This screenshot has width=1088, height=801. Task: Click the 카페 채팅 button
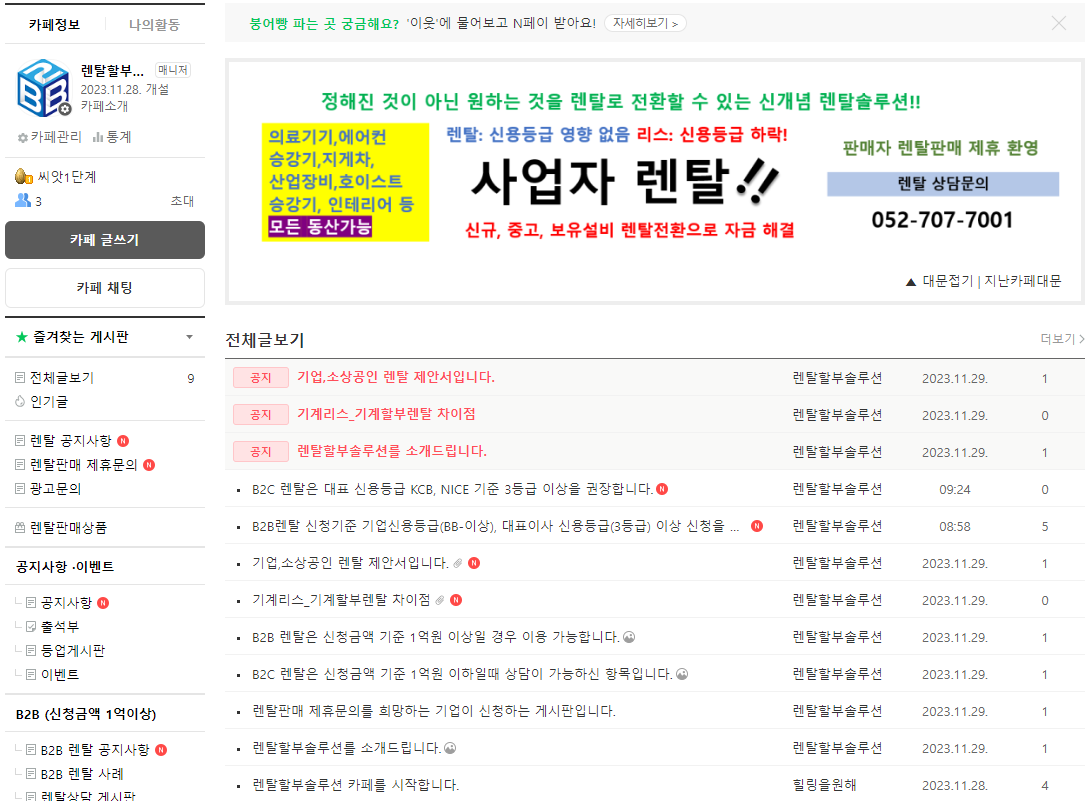(105, 288)
